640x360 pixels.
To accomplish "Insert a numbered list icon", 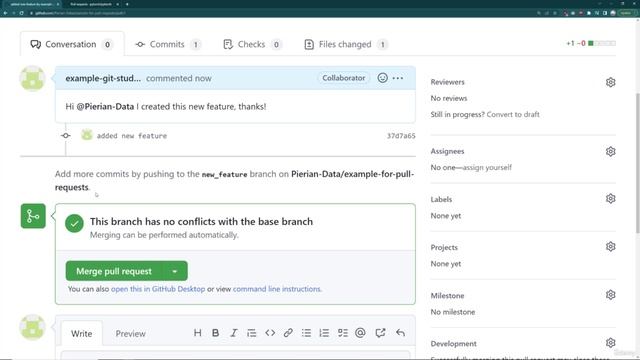I will click(324, 333).
